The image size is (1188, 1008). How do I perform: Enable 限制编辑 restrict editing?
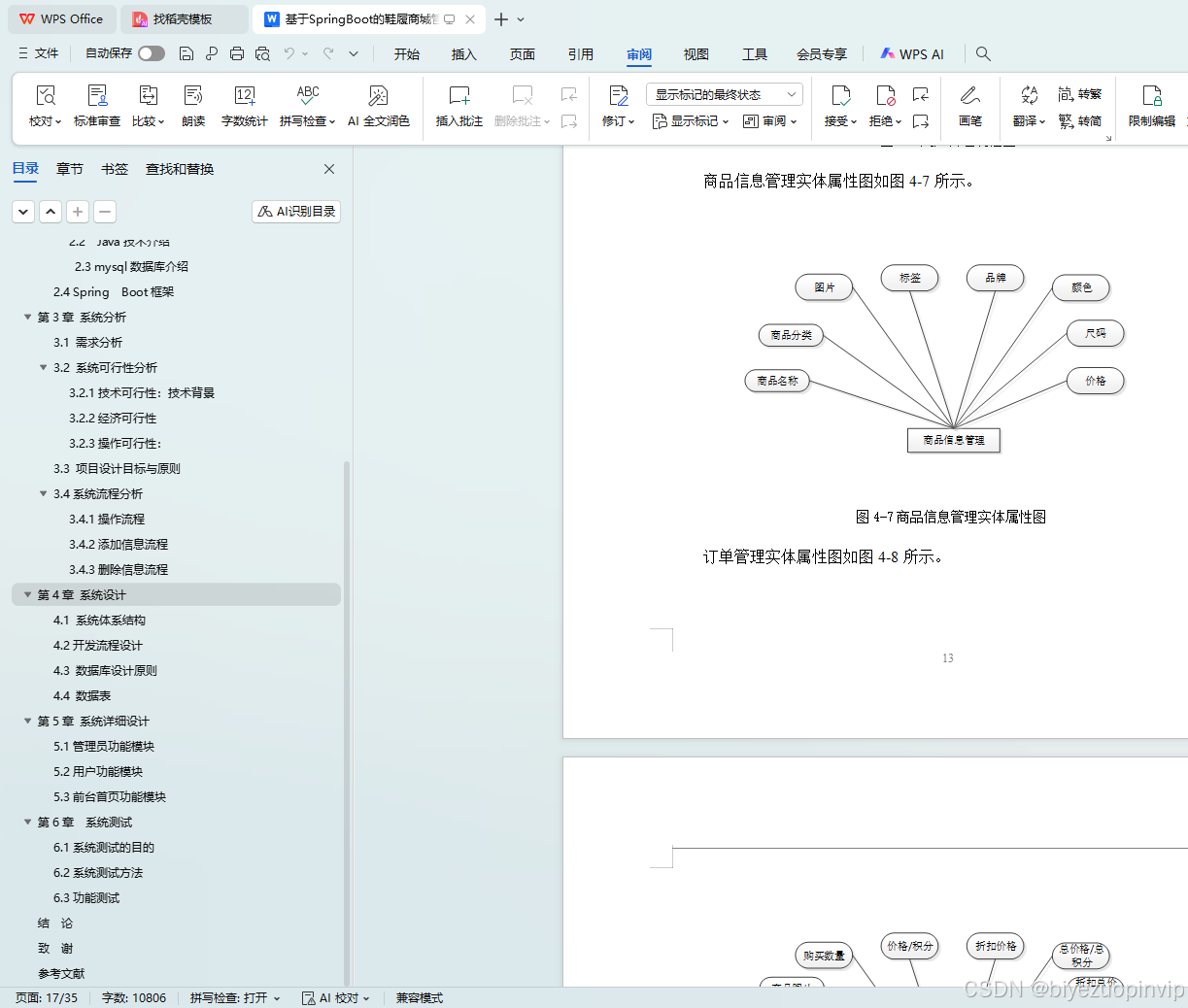click(x=1150, y=105)
